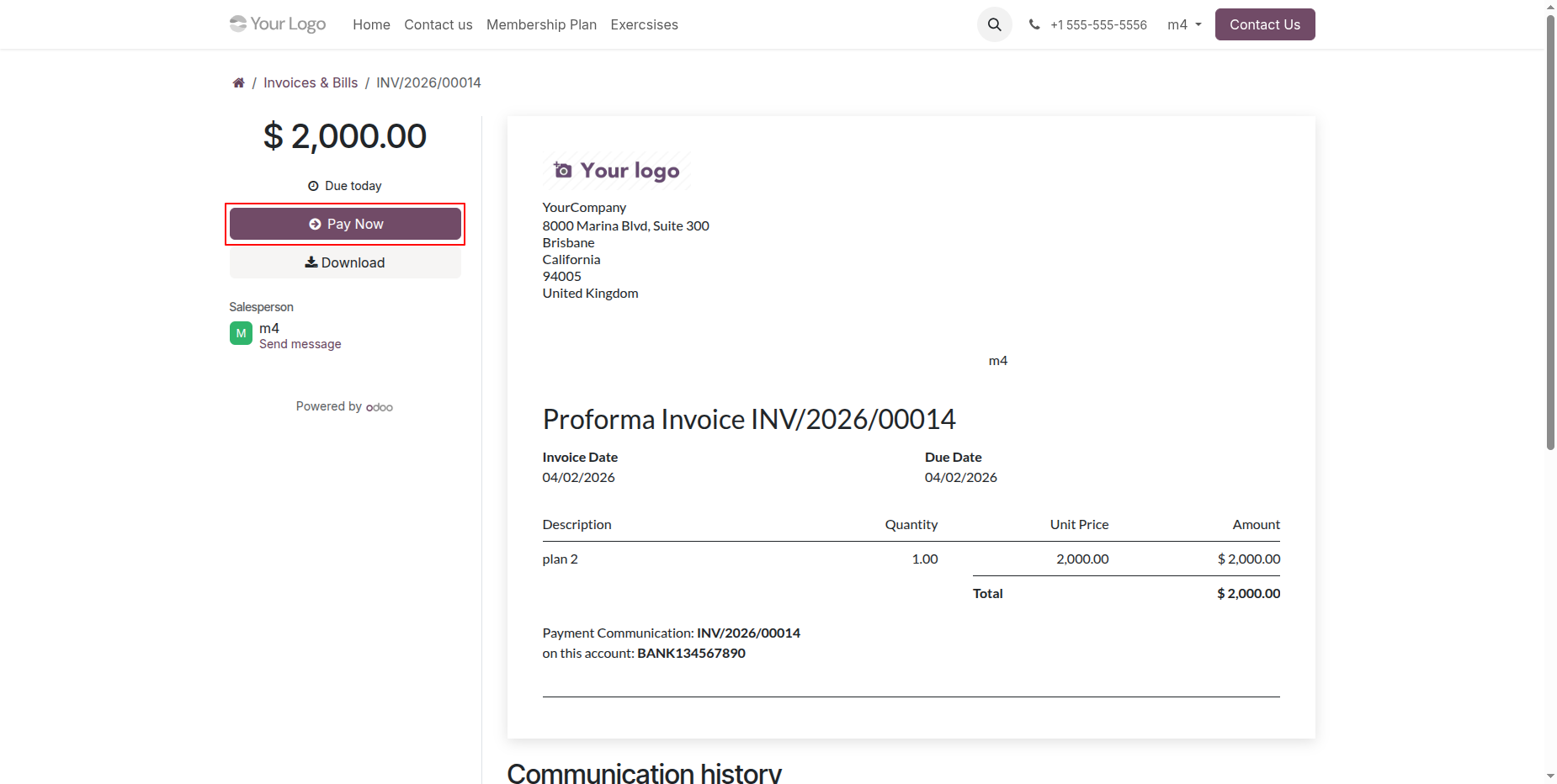Screen dimensions: 1557x784
Task: Click the Total row amount $ 2,000.00
Action: pos(1248,593)
